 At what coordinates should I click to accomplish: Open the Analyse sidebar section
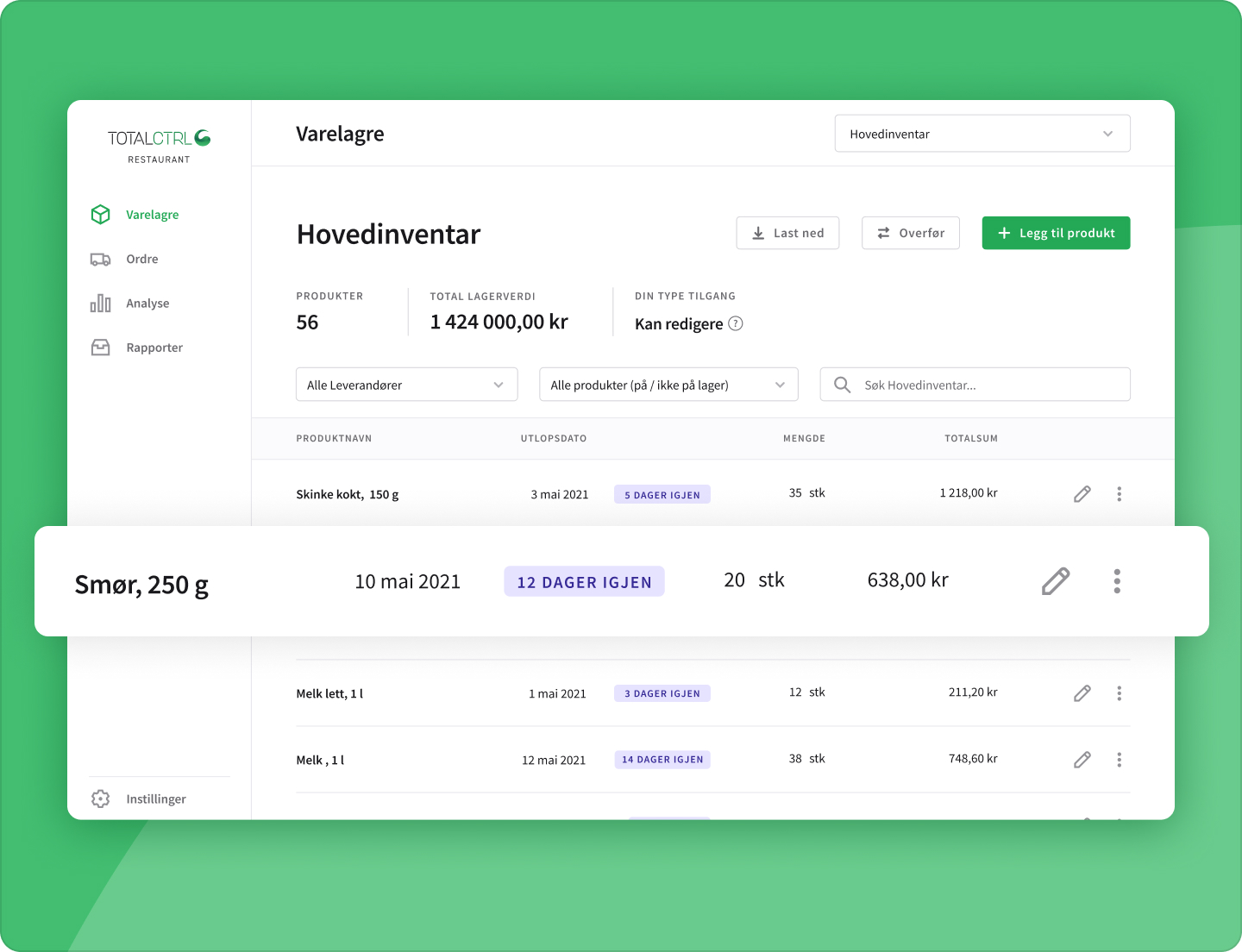pos(147,304)
